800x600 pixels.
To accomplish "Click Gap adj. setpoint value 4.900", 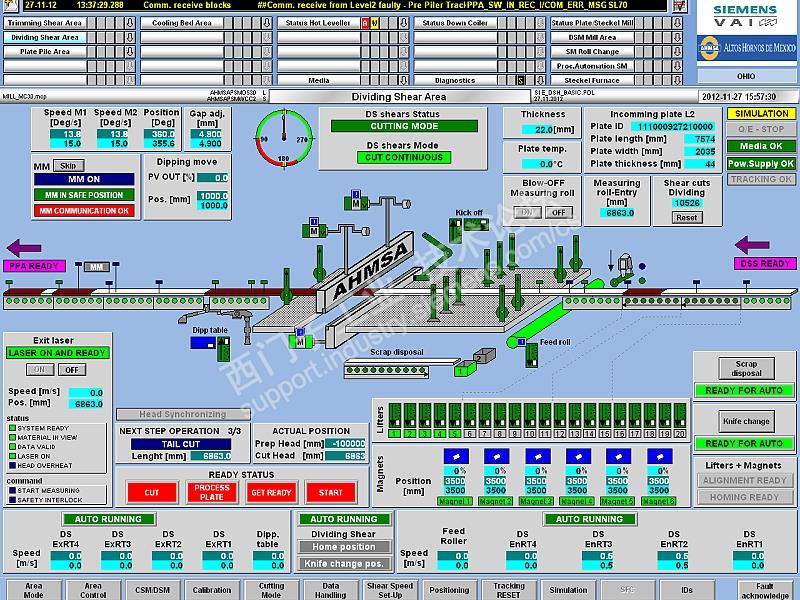I will tap(206, 134).
